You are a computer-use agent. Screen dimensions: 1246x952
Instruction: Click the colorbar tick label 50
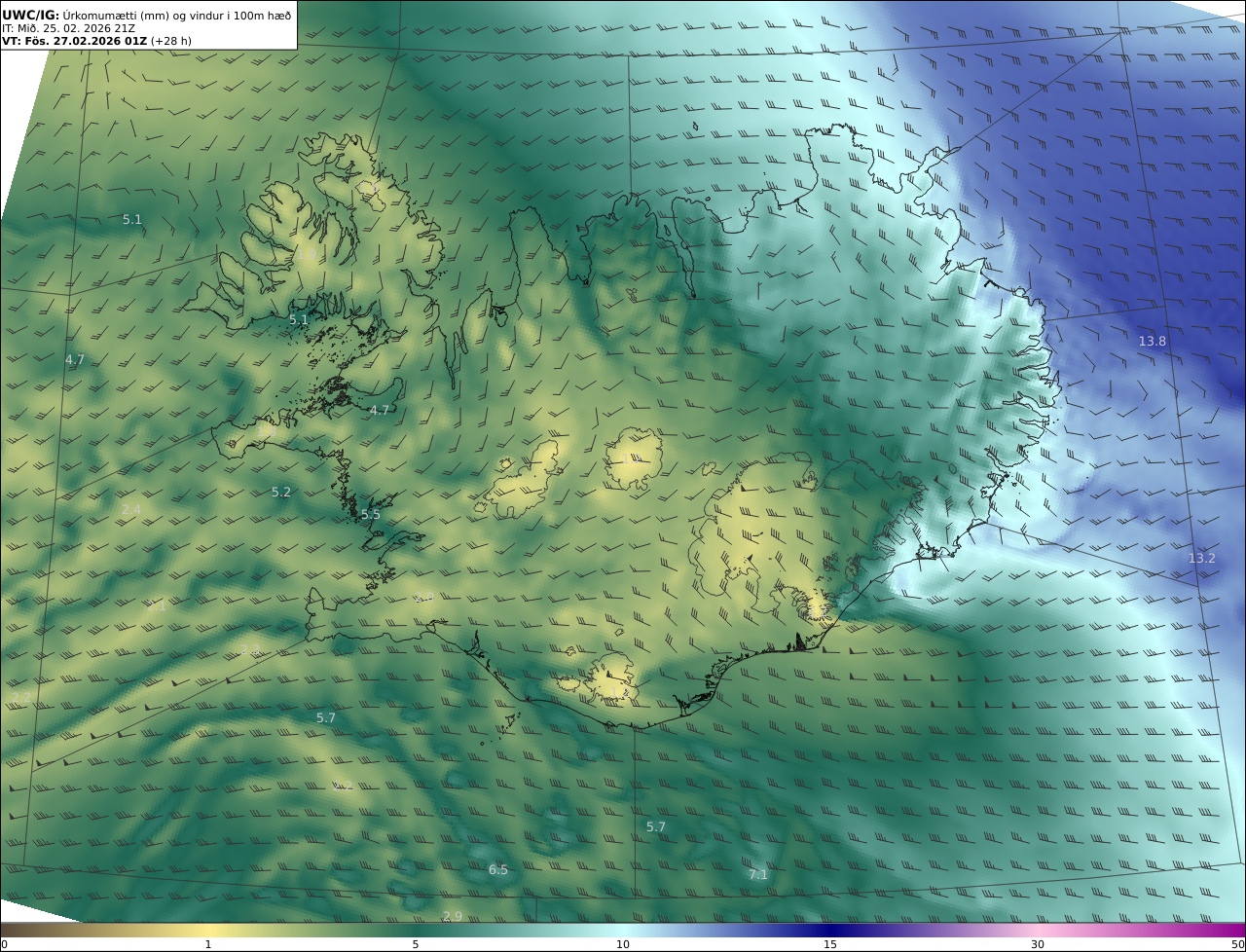coord(1238,944)
